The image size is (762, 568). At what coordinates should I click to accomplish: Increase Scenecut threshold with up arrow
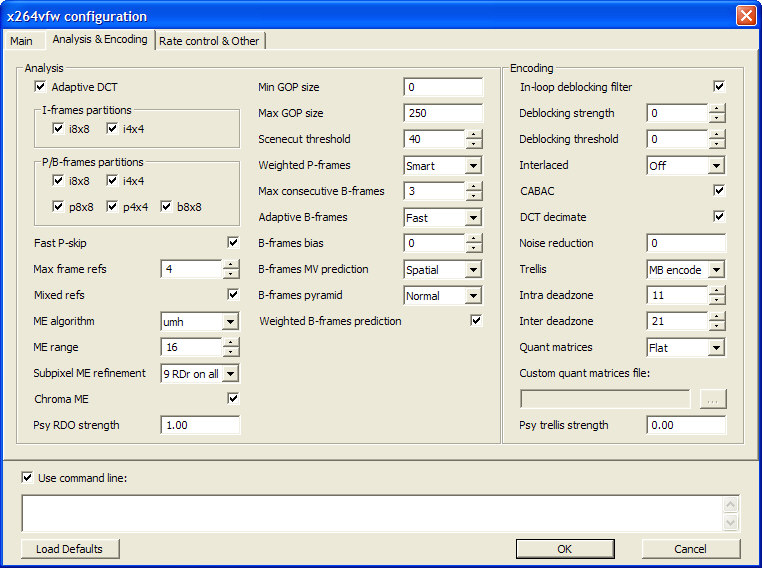474,135
